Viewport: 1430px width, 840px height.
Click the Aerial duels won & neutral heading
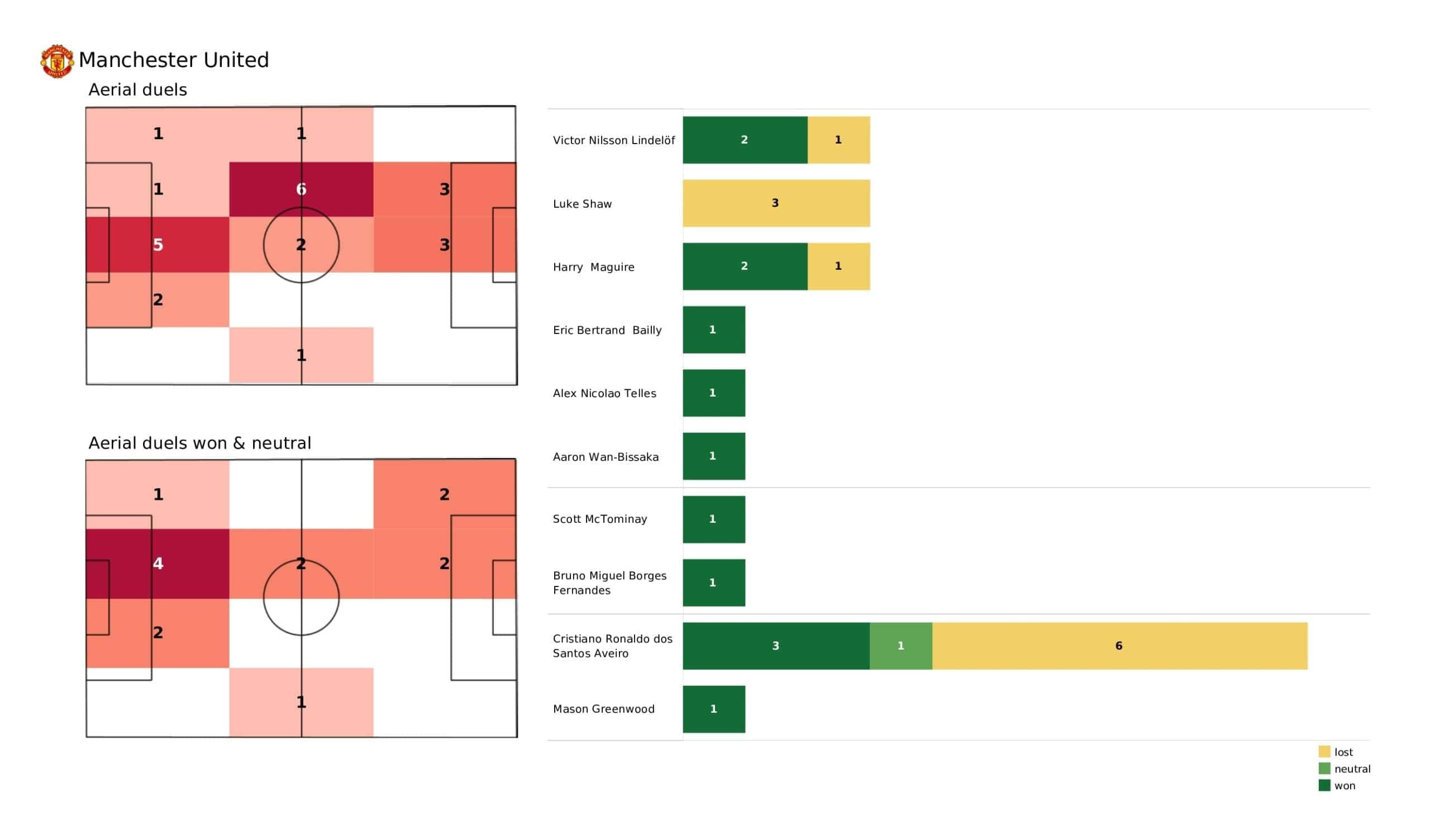coord(200,443)
